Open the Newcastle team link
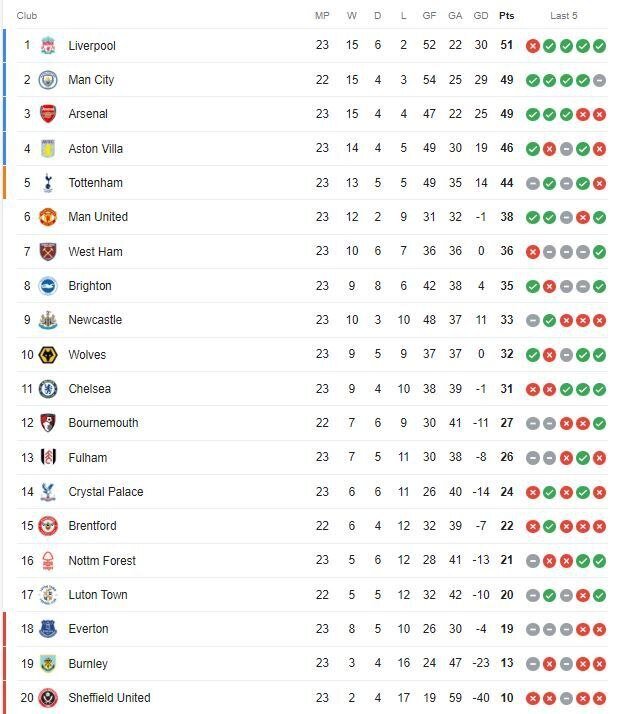 [x=95, y=320]
